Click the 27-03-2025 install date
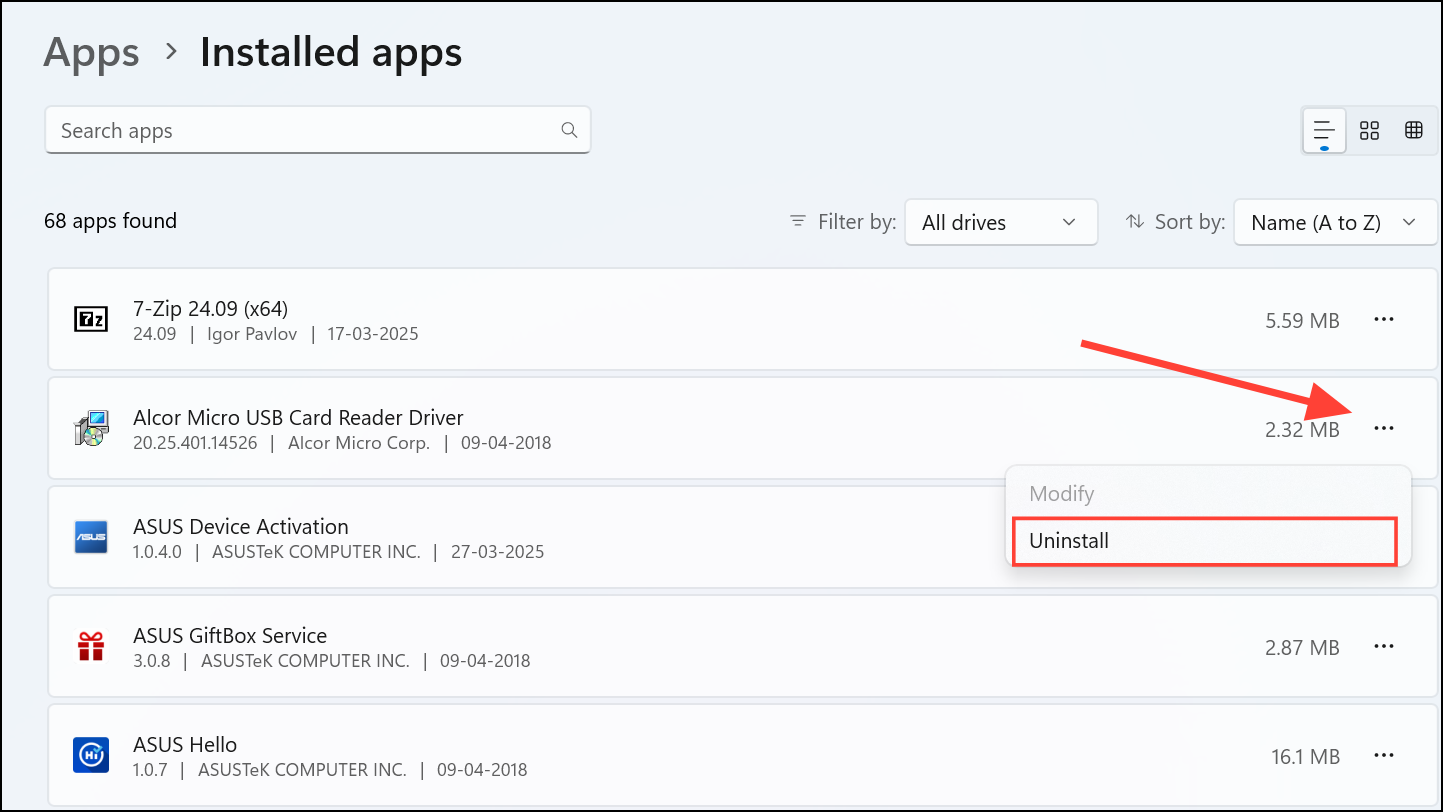The image size is (1443, 812). coord(498,552)
